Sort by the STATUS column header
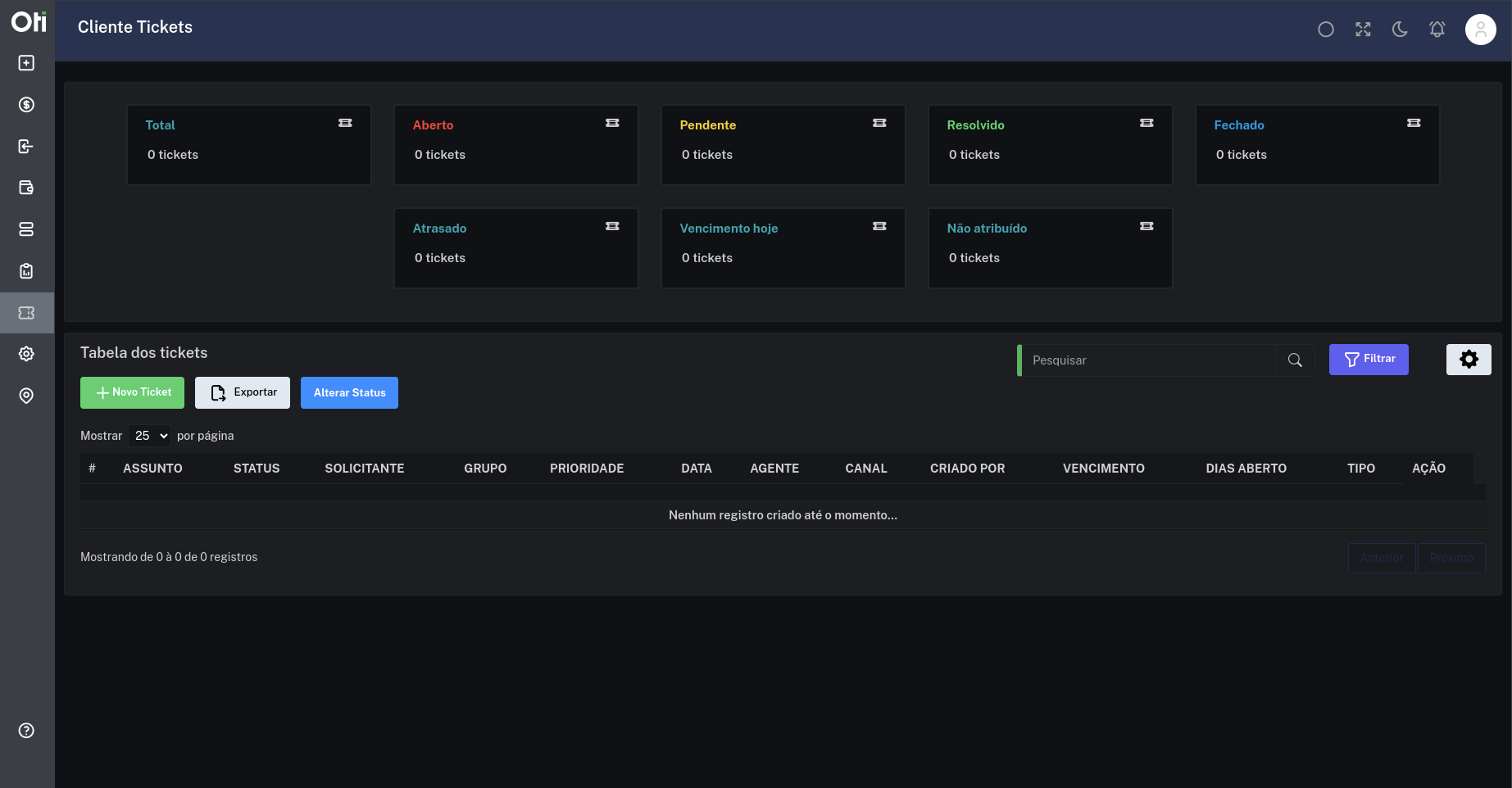The image size is (1512, 788). pyautogui.click(x=257, y=469)
